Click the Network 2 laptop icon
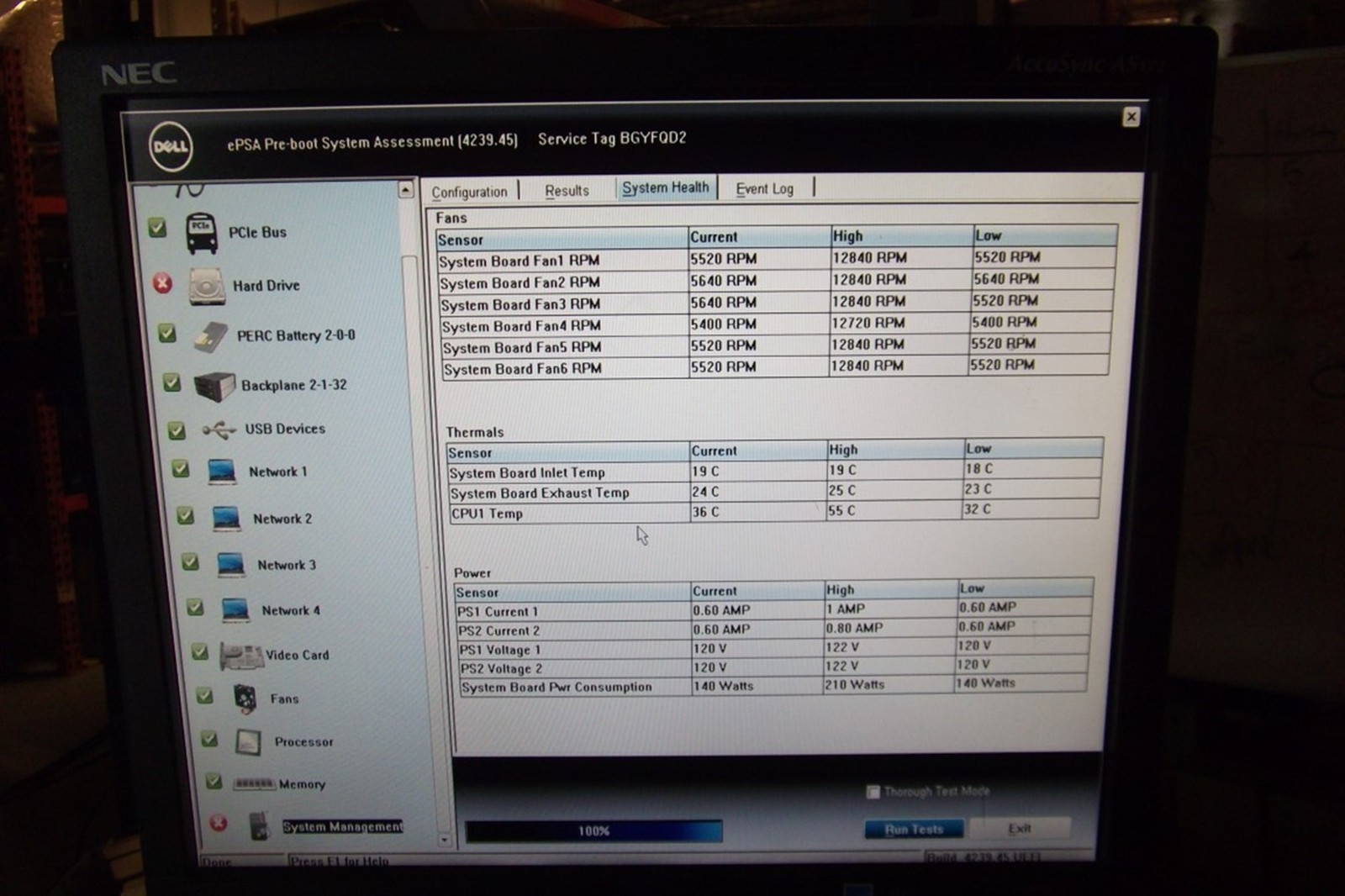 (227, 519)
